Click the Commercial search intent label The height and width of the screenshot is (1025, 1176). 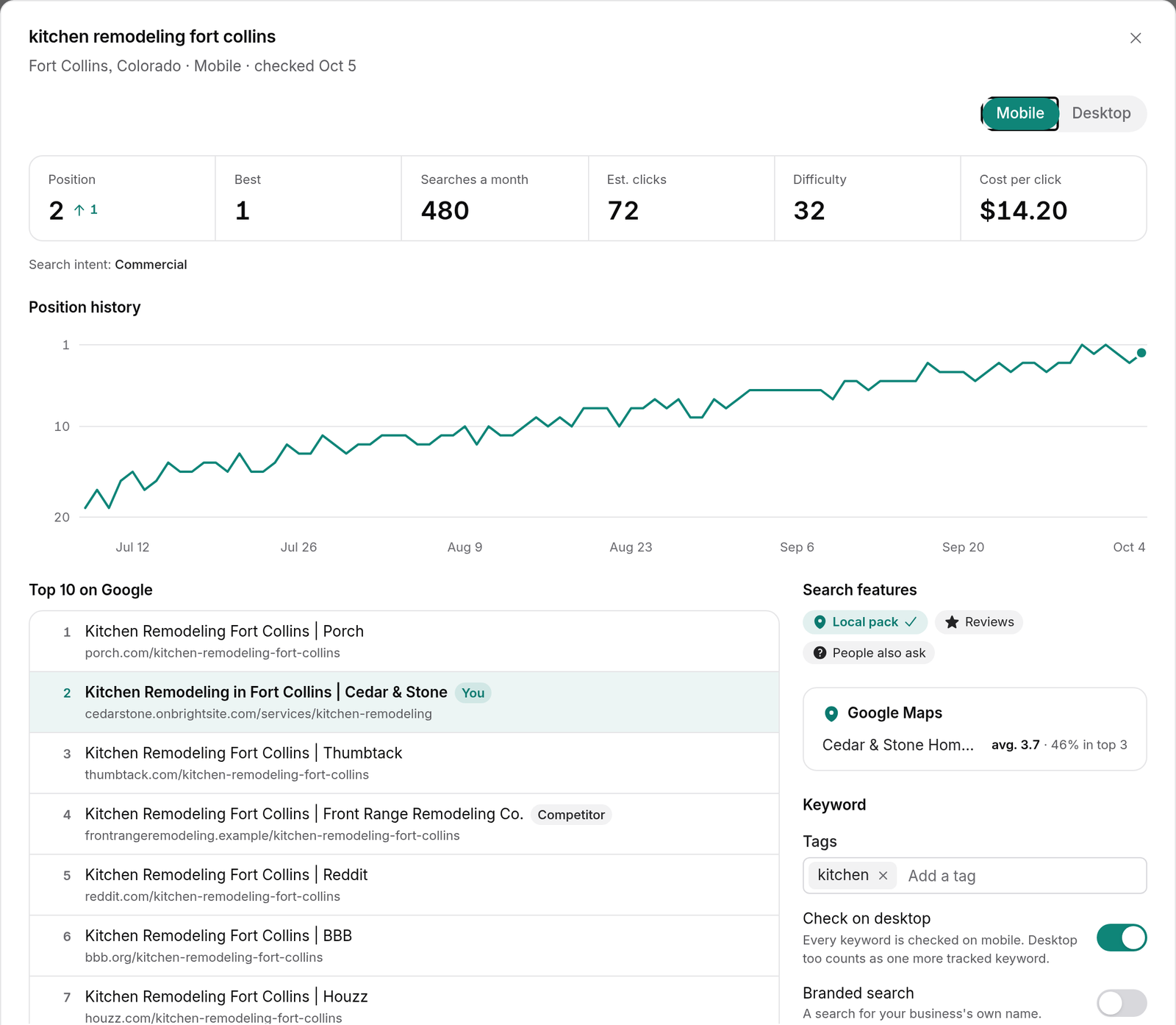[x=151, y=265]
